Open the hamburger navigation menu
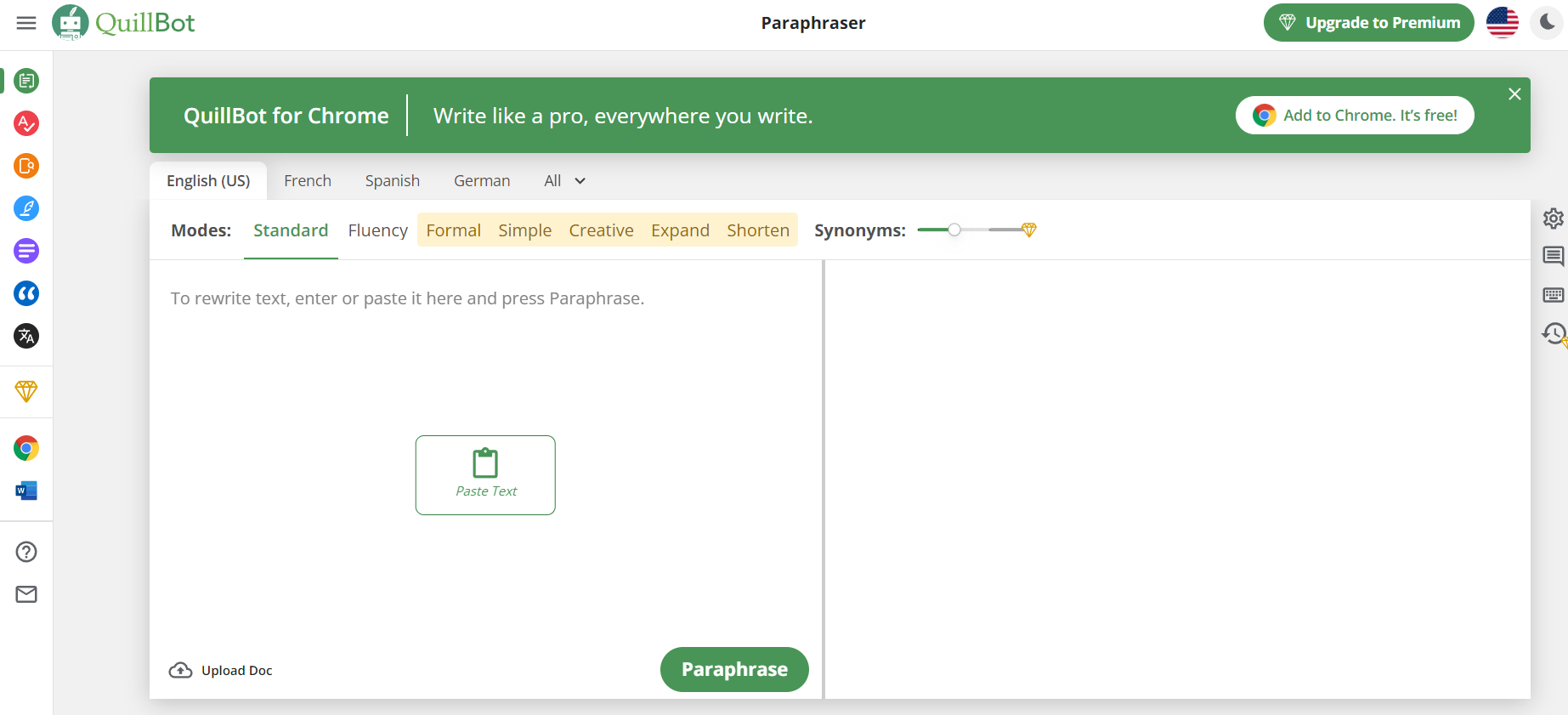The height and width of the screenshot is (715, 1568). [26, 23]
